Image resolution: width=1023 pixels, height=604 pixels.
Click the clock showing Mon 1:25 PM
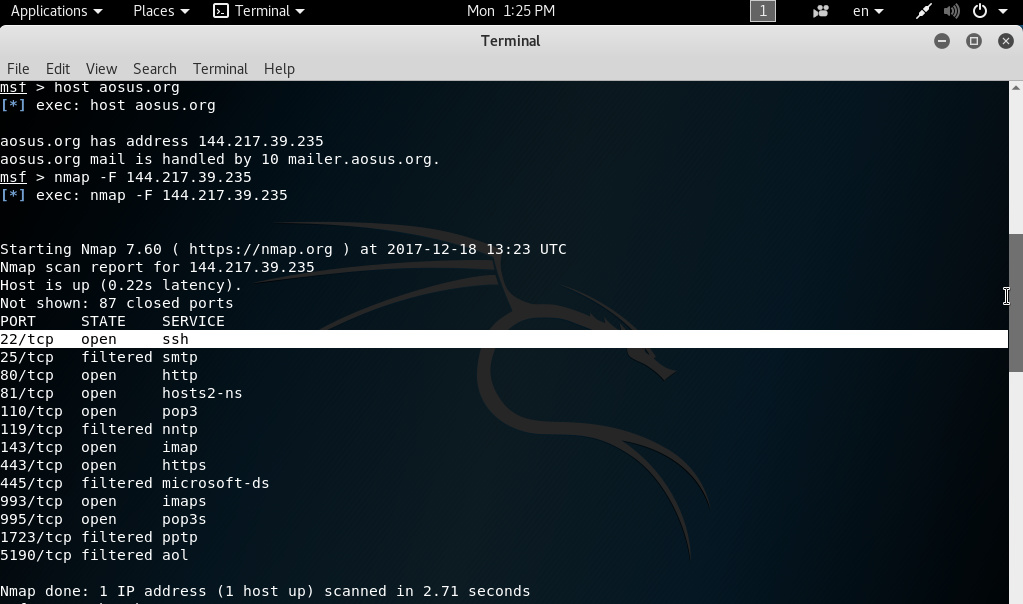point(511,11)
